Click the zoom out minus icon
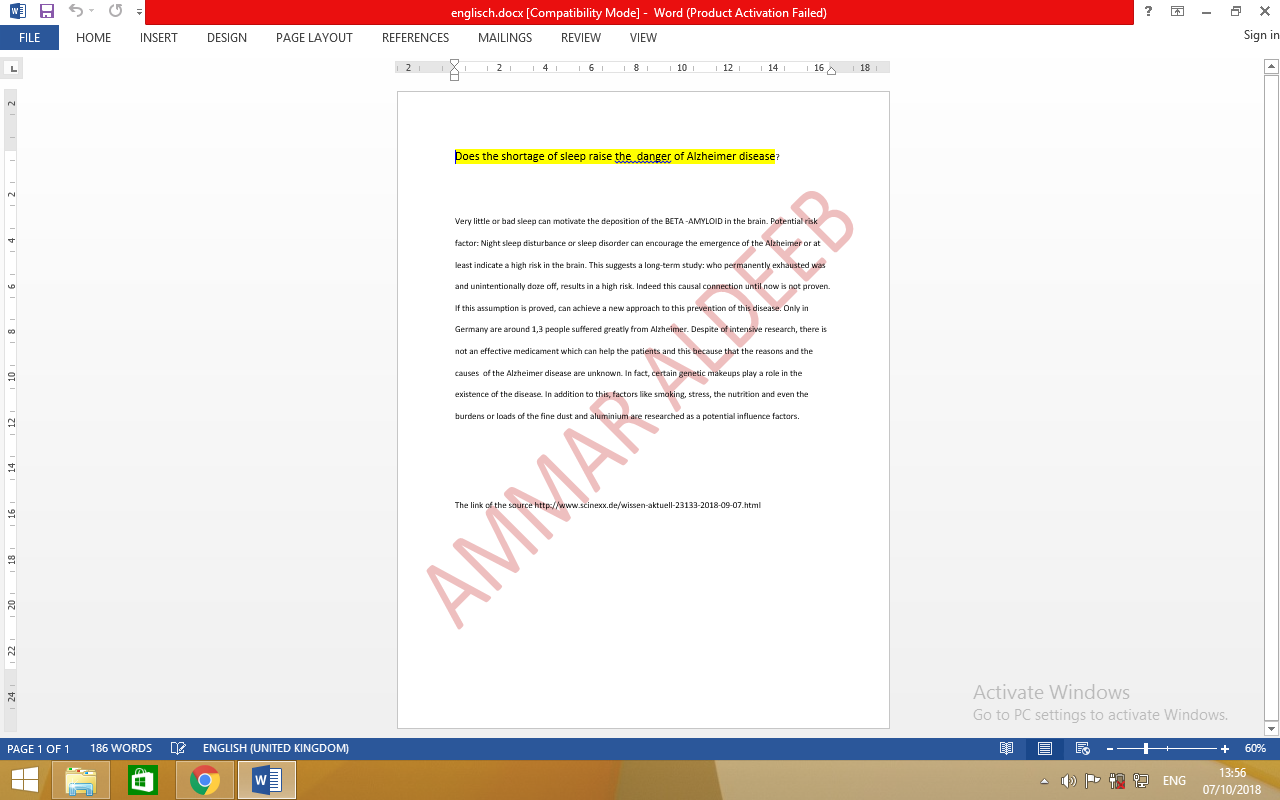Viewport: 1280px width, 800px height. point(1109,748)
